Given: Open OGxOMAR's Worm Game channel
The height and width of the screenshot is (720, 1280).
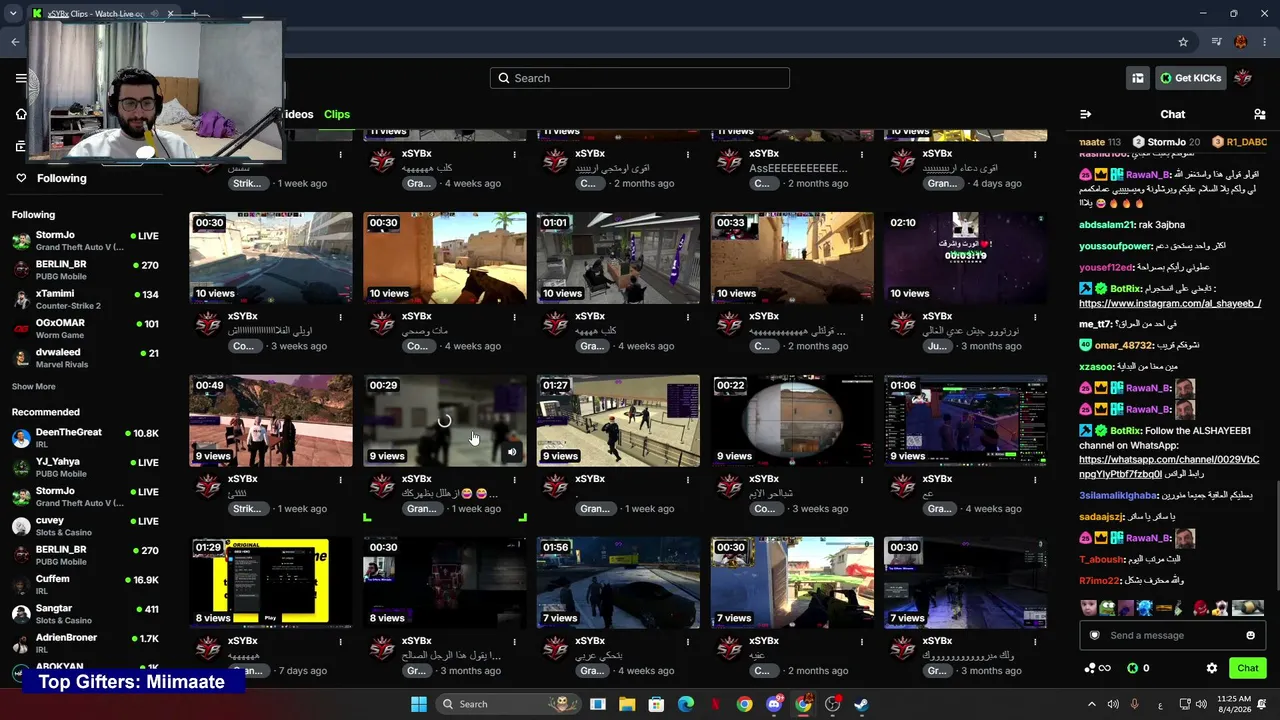Looking at the screenshot, I should pyautogui.click(x=86, y=329).
